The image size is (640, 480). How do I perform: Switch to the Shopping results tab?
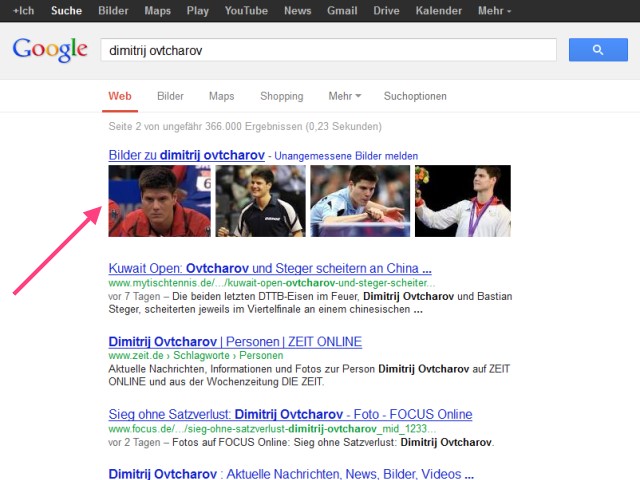[x=282, y=96]
